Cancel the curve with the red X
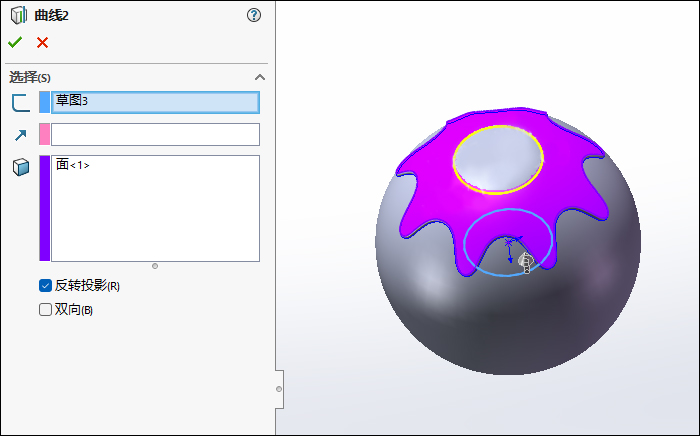The height and width of the screenshot is (436, 700). click(x=42, y=42)
